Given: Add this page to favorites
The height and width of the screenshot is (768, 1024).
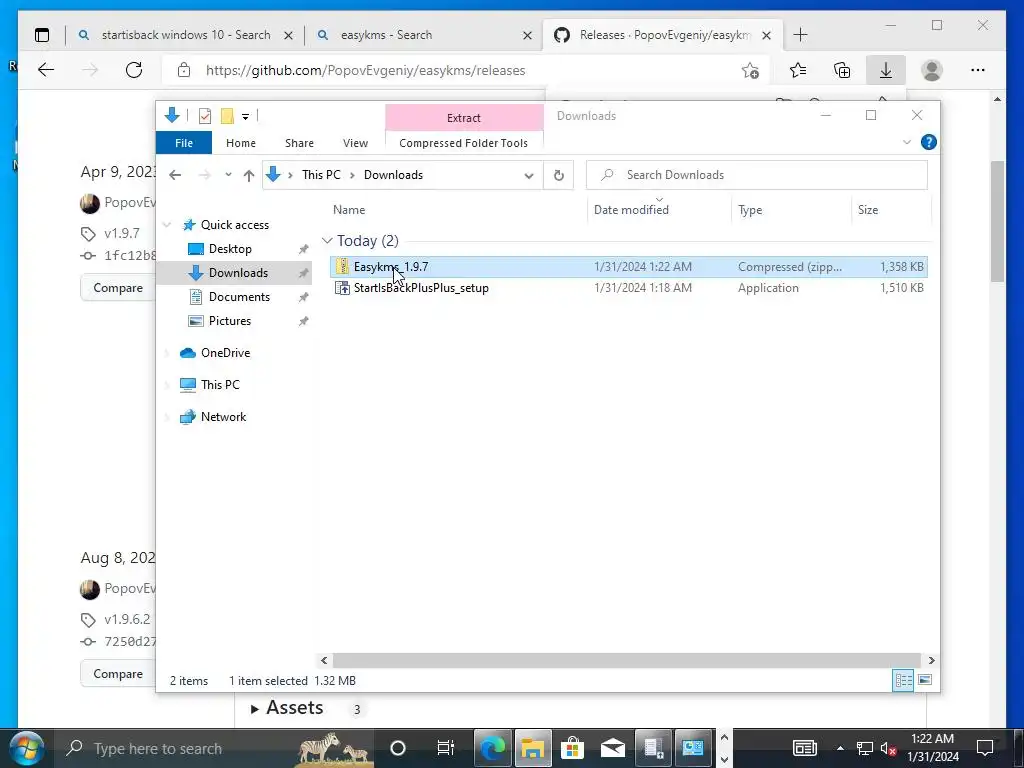Looking at the screenshot, I should pyautogui.click(x=750, y=70).
